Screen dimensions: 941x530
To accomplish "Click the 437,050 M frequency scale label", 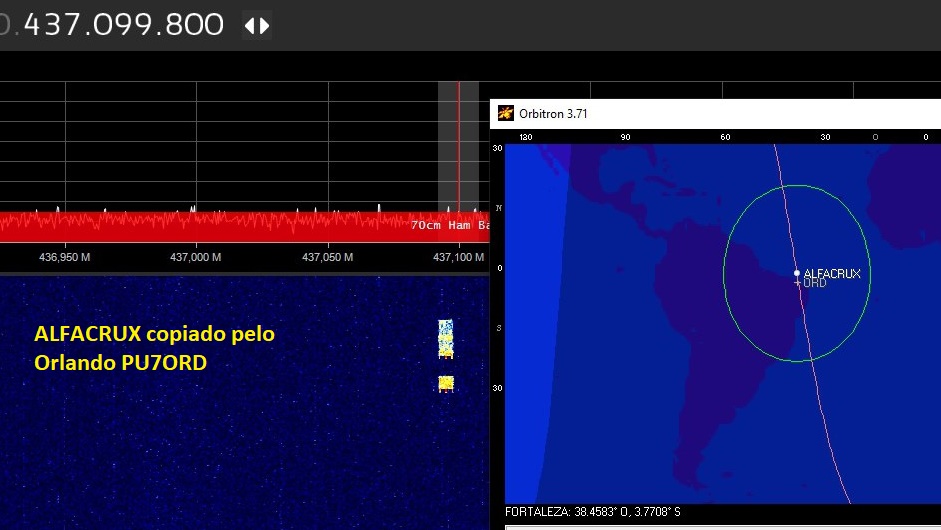I will click(327, 257).
